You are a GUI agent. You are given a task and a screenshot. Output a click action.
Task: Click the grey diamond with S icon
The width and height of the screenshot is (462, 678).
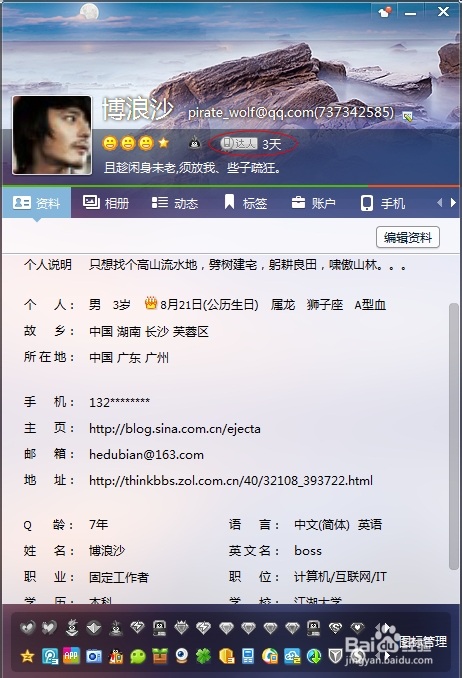(335, 627)
